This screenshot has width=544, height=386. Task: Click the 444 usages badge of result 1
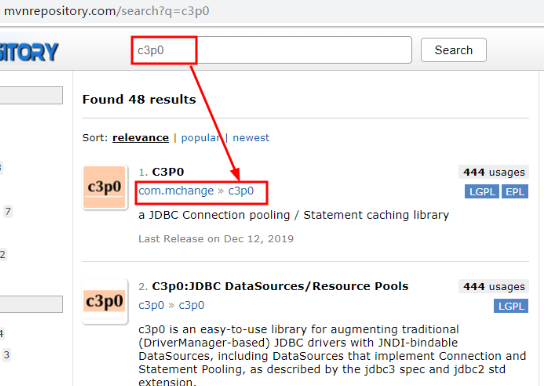point(494,172)
